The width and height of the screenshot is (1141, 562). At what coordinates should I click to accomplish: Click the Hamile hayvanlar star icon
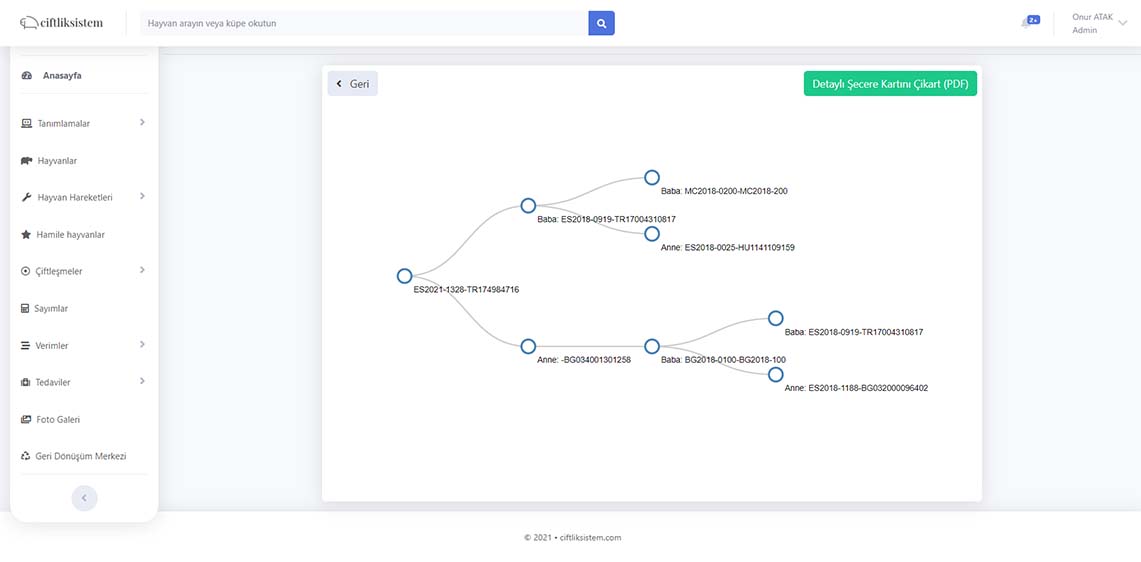click(x=26, y=234)
